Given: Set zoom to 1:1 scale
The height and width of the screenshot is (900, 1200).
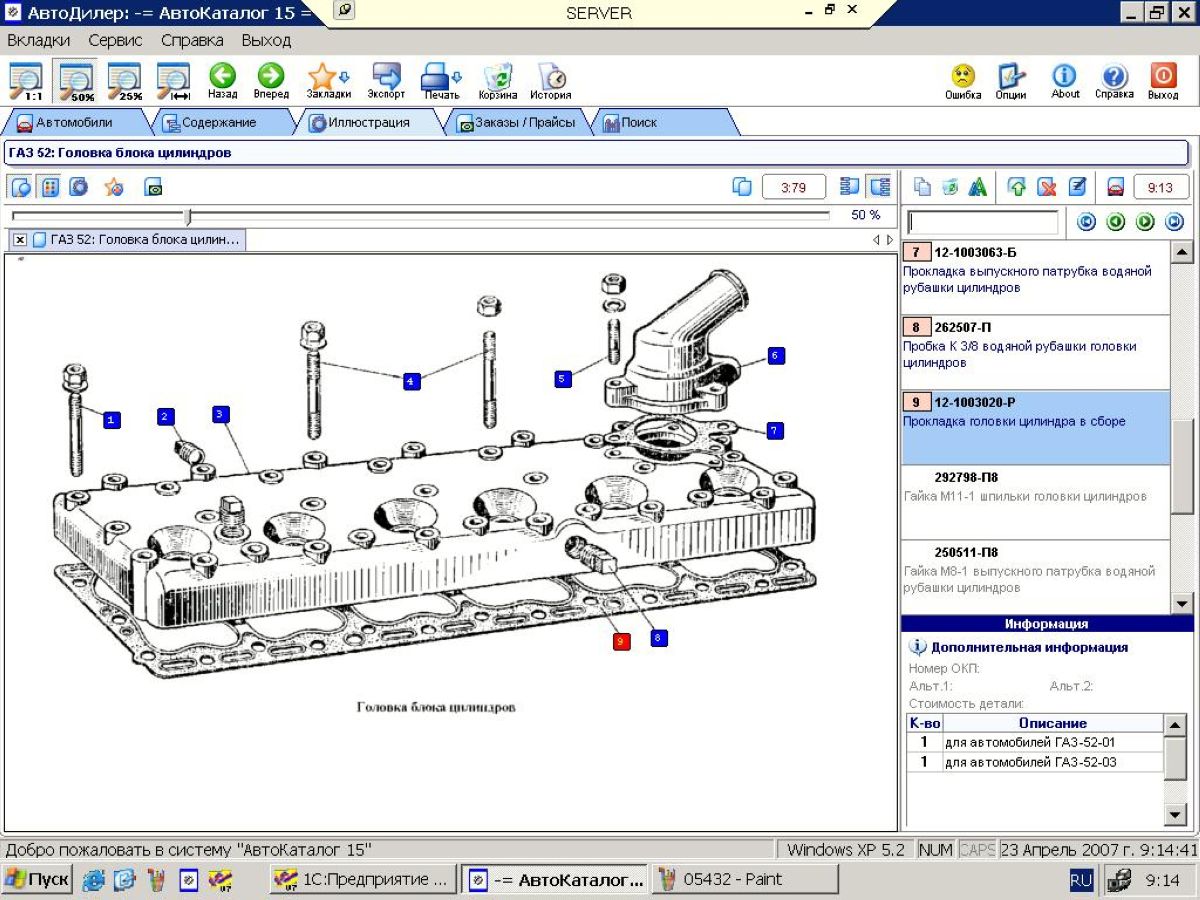Looking at the screenshot, I should point(25,81).
